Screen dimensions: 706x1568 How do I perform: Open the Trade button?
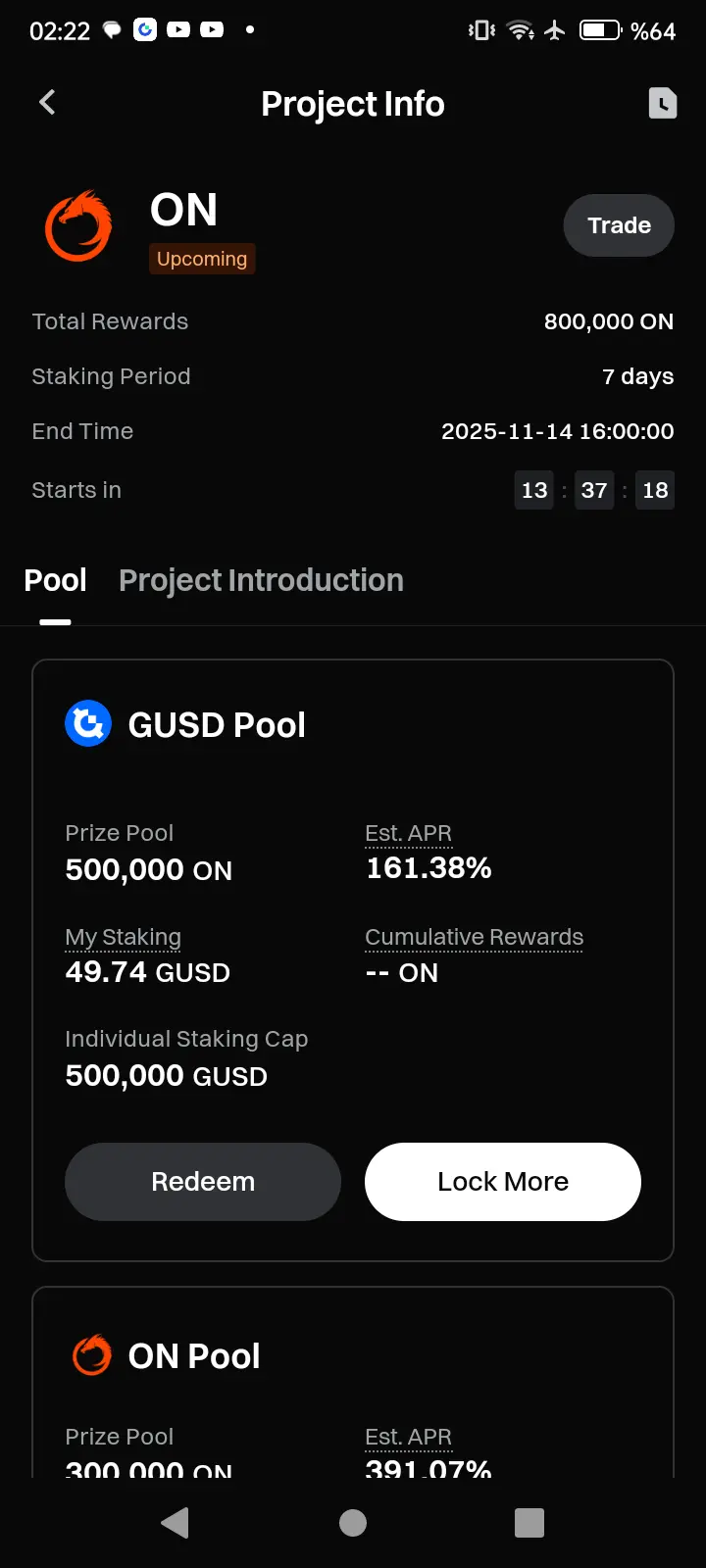click(x=619, y=225)
